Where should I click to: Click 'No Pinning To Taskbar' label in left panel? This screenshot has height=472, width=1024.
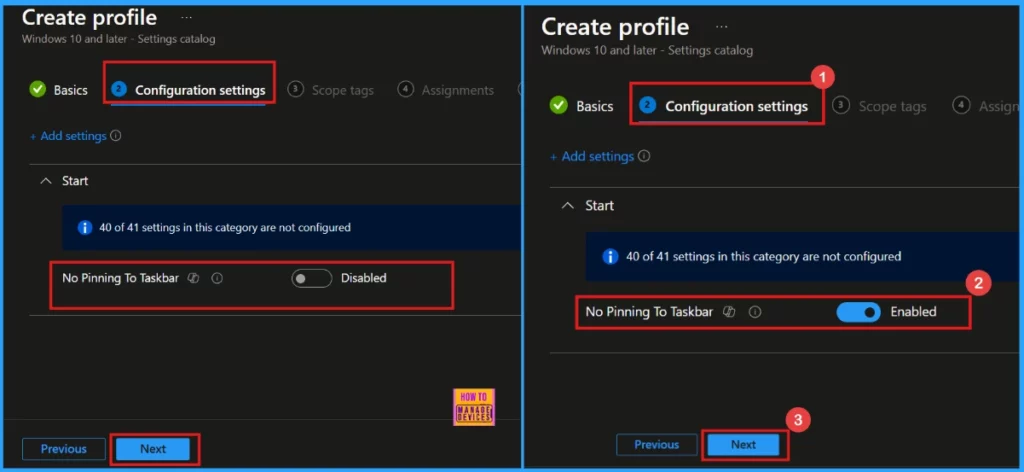click(120, 278)
